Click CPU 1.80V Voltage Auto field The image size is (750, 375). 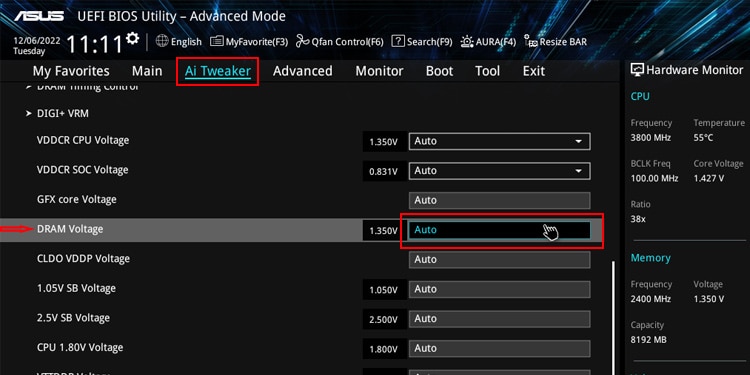pos(499,349)
